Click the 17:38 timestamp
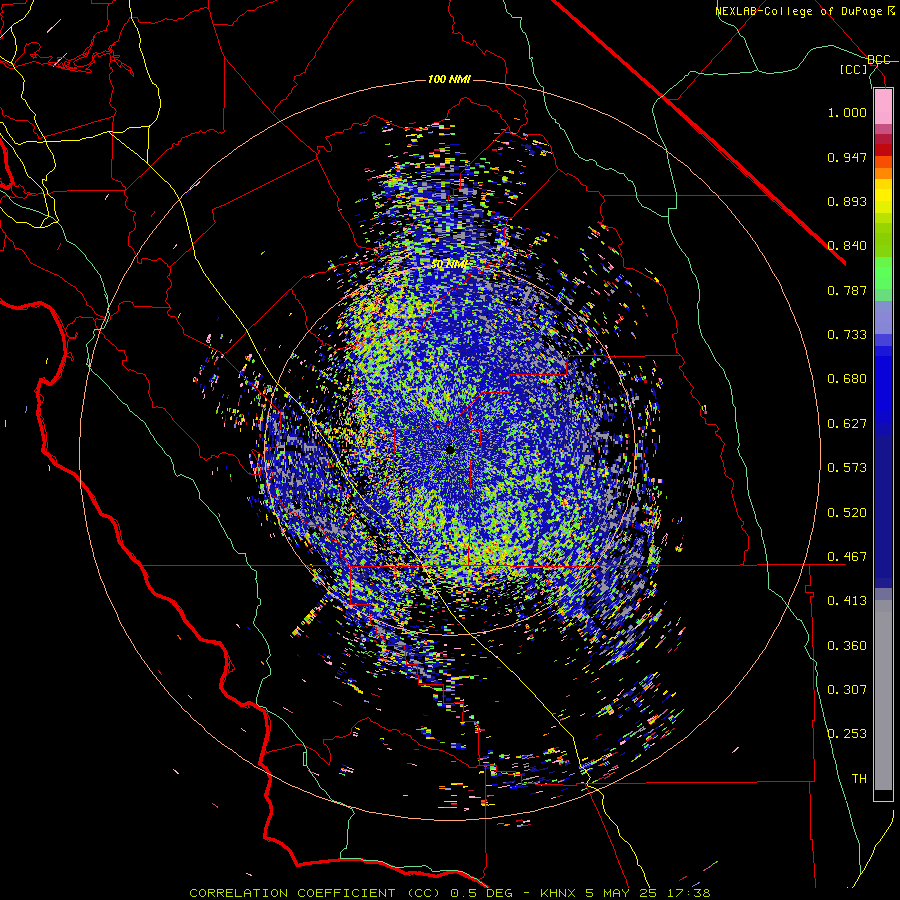900x900 pixels. coord(689,893)
